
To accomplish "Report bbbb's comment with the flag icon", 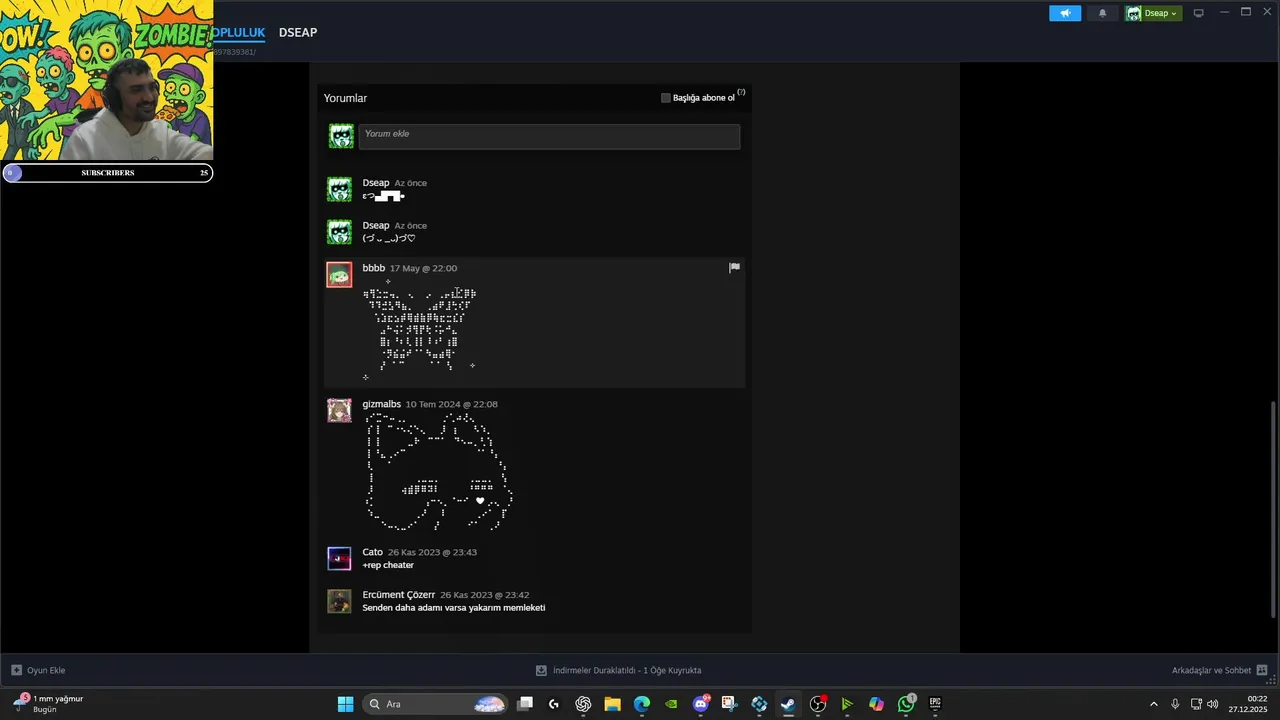I will pyautogui.click(x=734, y=267).
